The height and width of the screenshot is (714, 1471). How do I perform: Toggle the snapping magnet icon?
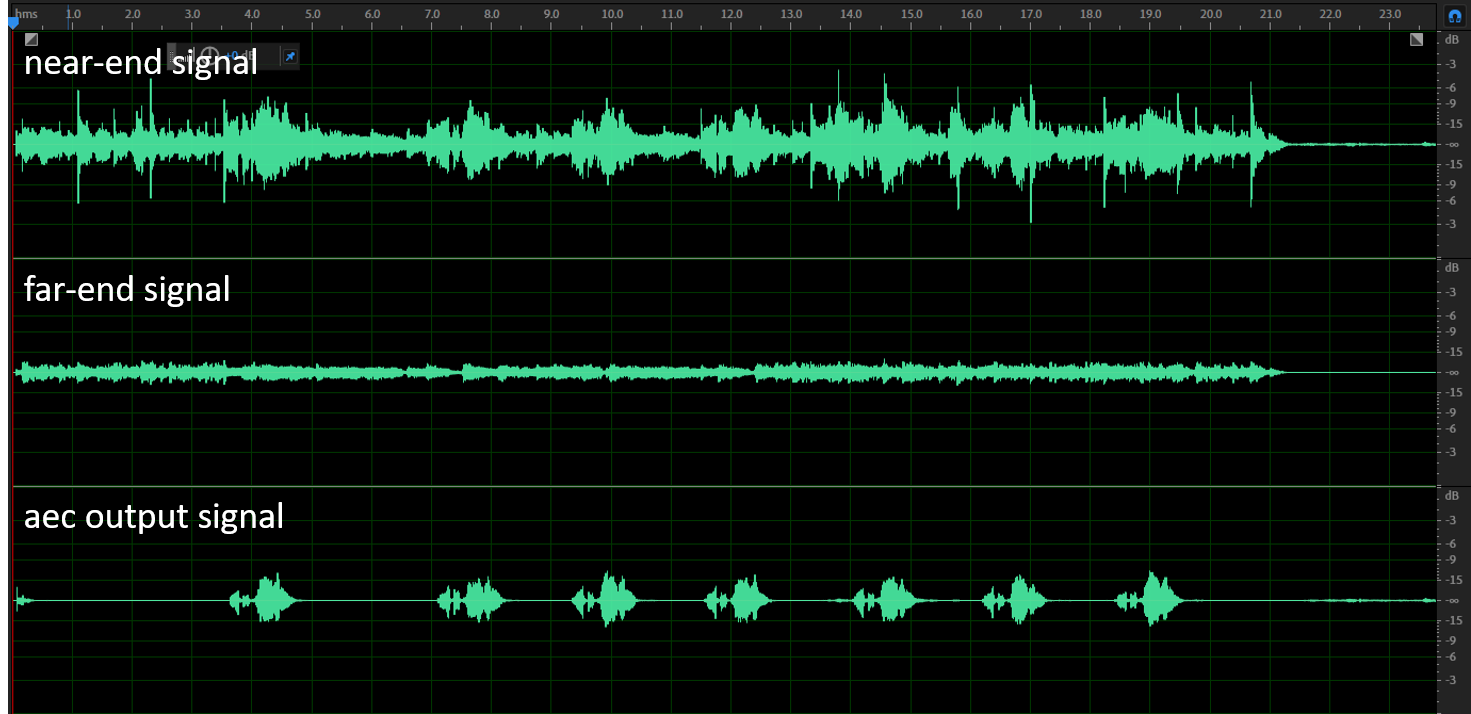[x=1454, y=16]
